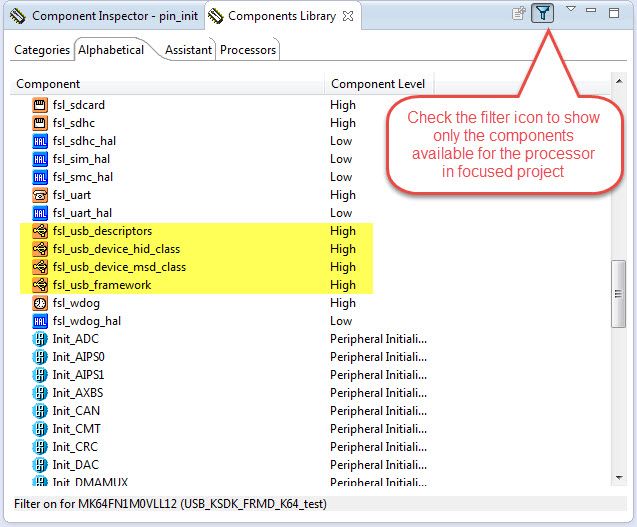Select the fsl_usb_device_msd_class component name
The image size is (637, 527).
tap(119, 267)
